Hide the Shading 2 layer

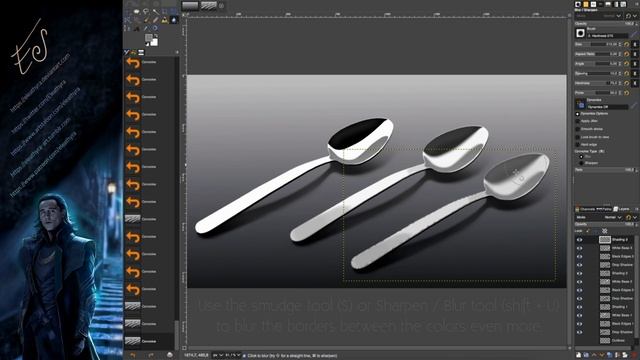(x=580, y=273)
